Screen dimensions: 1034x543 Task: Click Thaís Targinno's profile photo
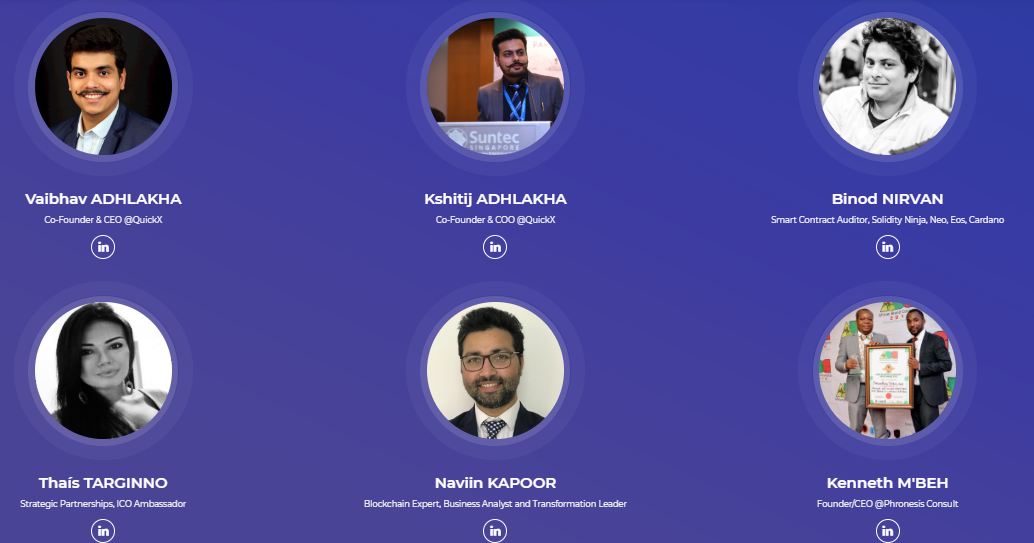tap(104, 370)
